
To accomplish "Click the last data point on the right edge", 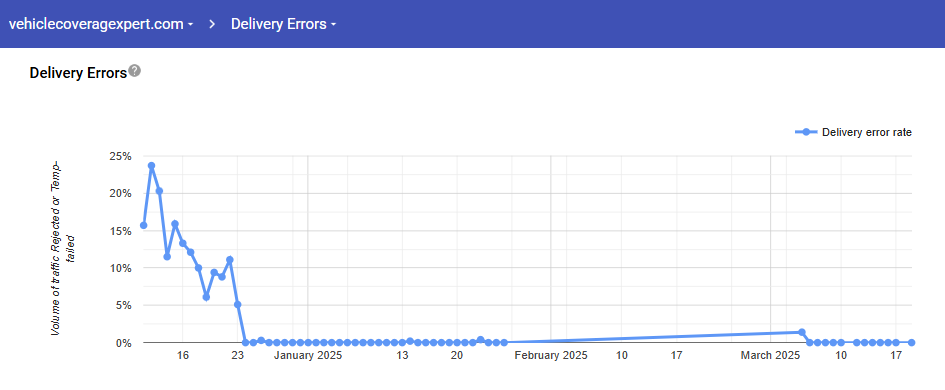I will [x=911, y=342].
